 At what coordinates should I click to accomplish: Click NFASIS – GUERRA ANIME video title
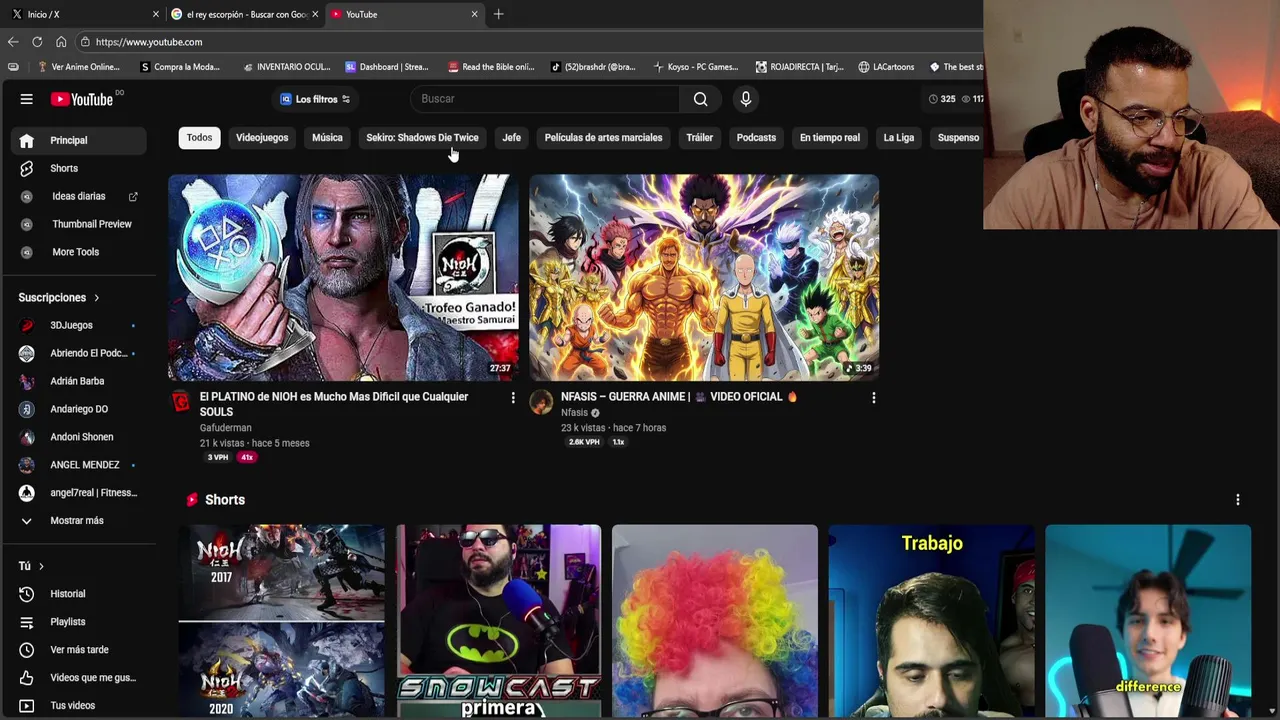click(x=679, y=397)
